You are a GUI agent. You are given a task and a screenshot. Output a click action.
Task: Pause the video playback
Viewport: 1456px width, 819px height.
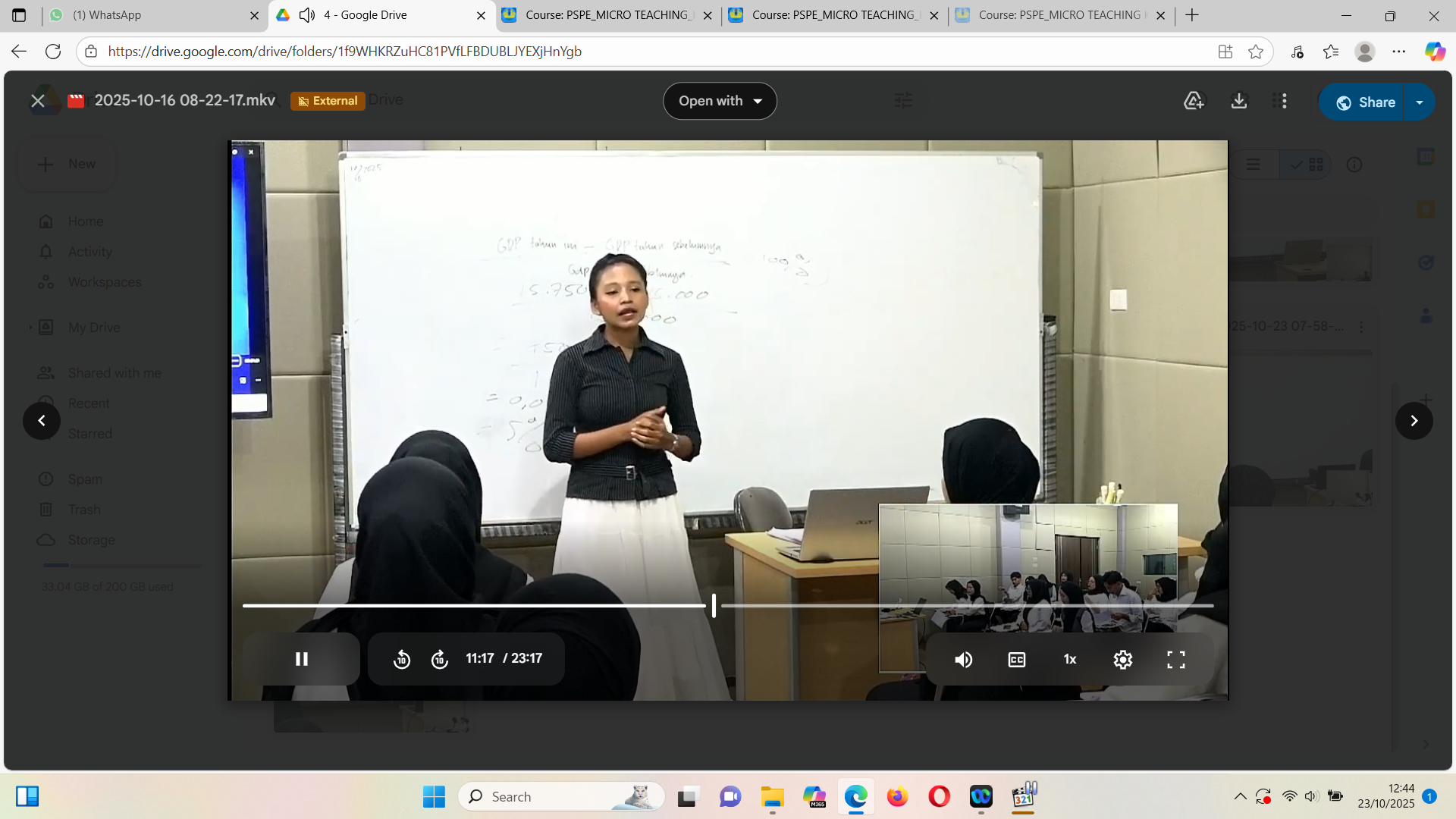(301, 659)
